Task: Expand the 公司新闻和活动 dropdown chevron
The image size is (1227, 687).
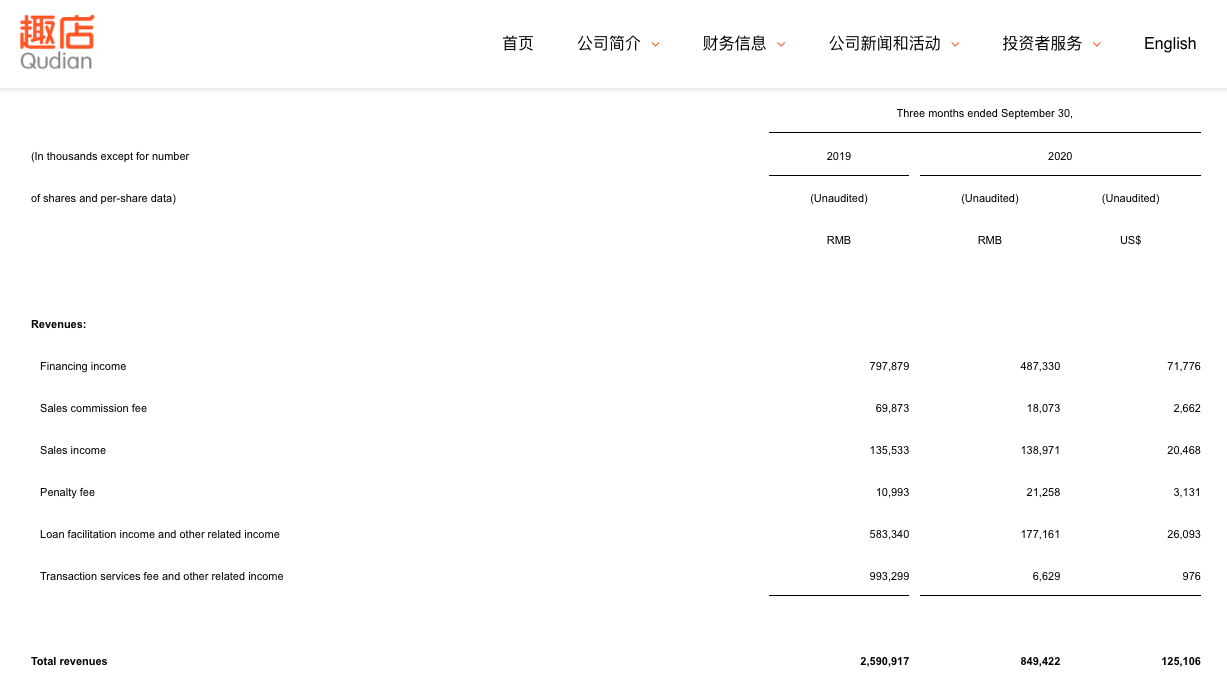Action: [x=955, y=44]
